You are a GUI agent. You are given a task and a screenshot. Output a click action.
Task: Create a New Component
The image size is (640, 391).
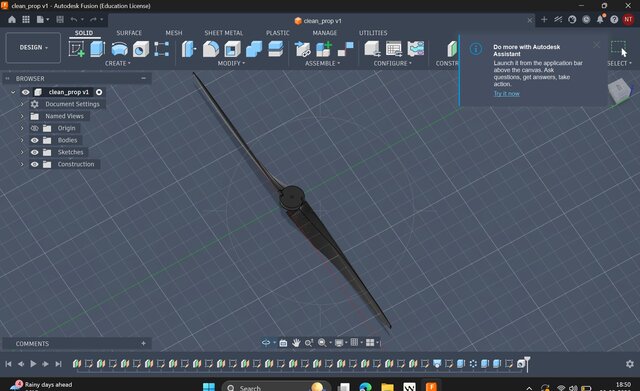324,49
